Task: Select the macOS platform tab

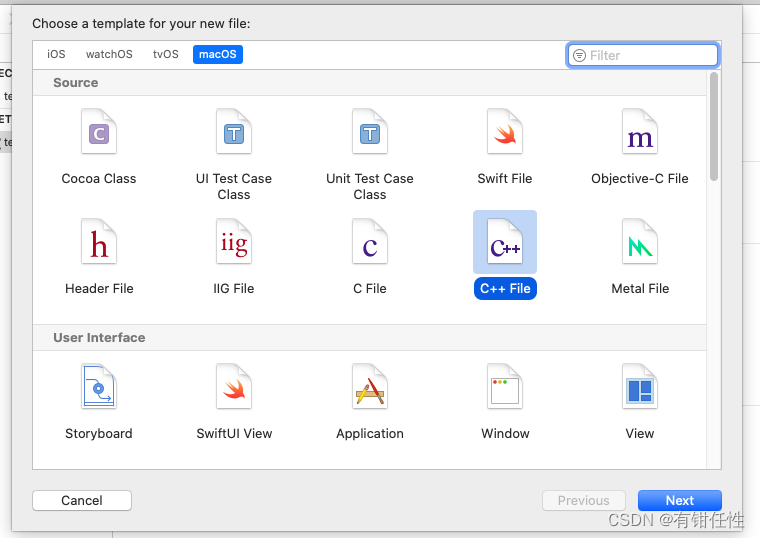Action: (x=218, y=54)
